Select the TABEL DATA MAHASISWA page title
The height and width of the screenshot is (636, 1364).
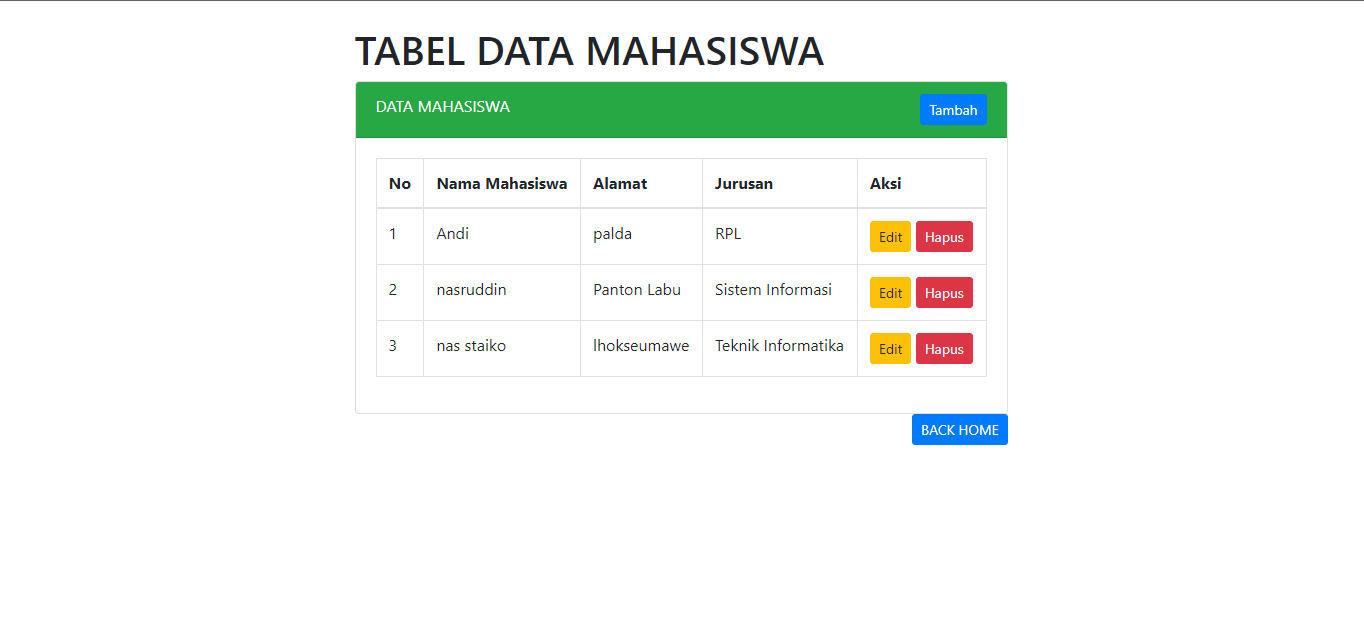589,51
